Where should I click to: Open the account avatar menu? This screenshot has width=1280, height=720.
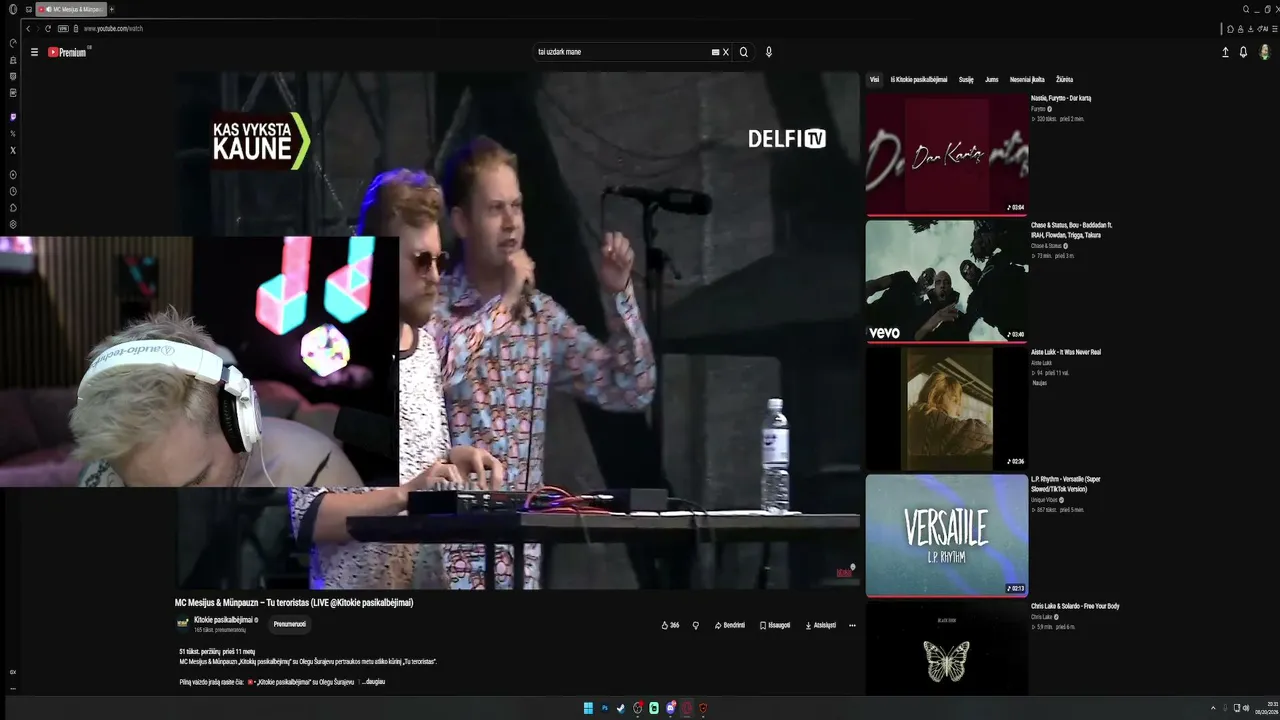click(1265, 52)
